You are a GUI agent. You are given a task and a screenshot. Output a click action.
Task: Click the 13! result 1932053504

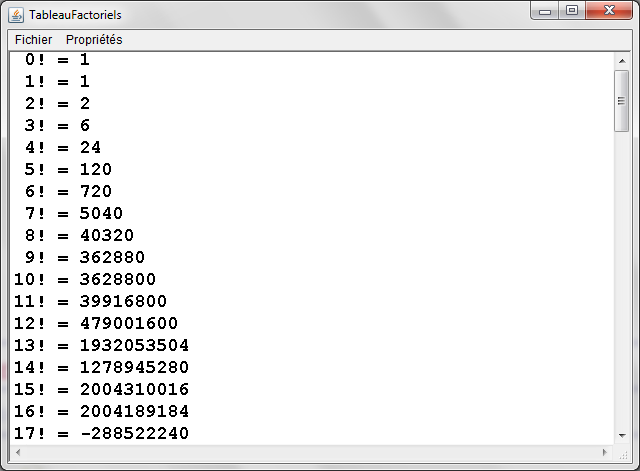coord(134,345)
